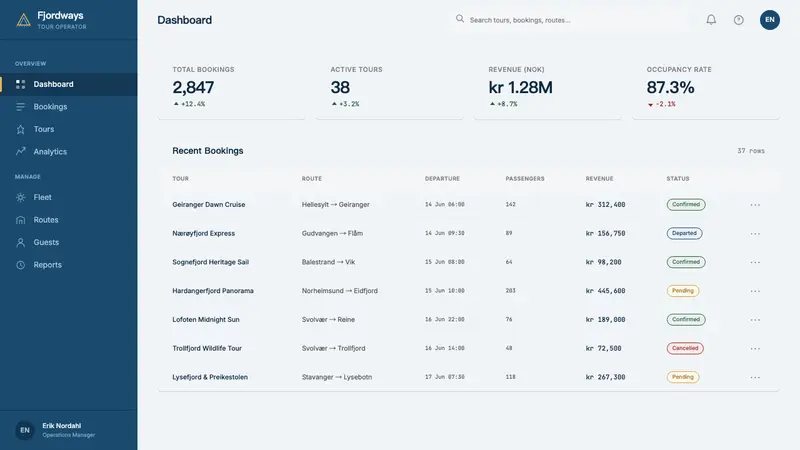Screen dimensions: 800x450
Task: Open the Guests menu item
Action: 68,242
